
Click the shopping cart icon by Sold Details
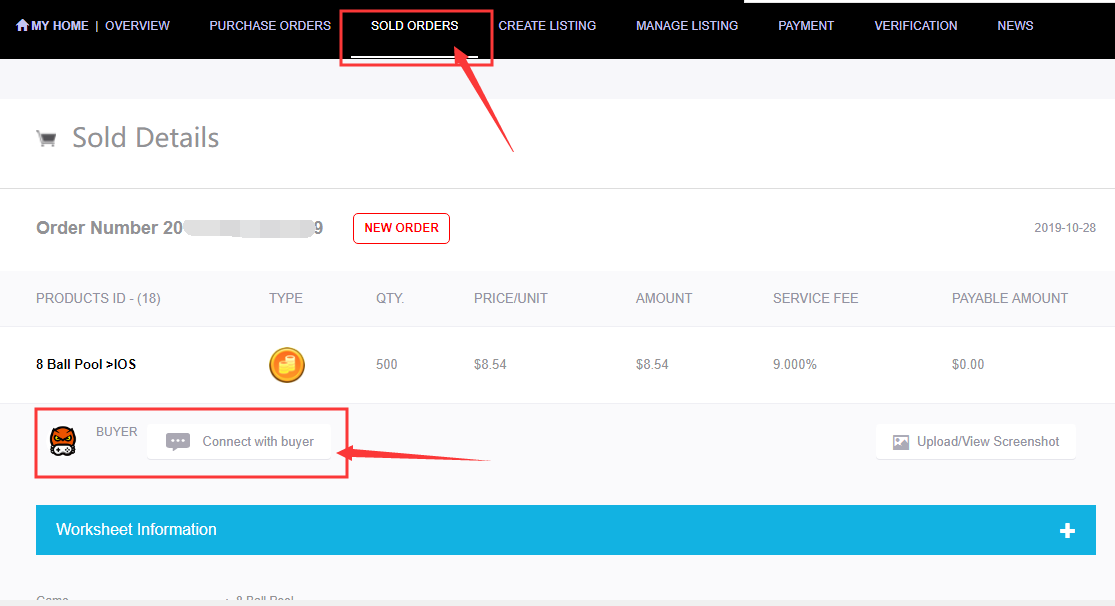coord(46,139)
